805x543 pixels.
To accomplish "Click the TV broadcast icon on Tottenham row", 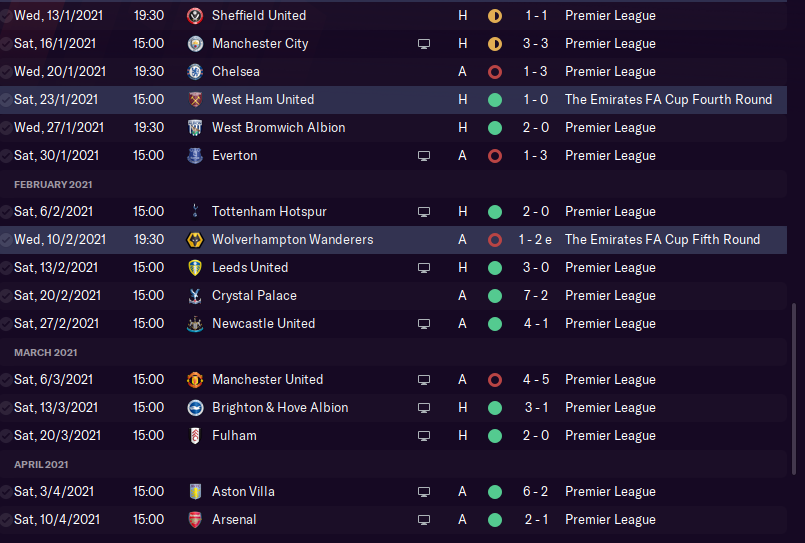I will [424, 212].
